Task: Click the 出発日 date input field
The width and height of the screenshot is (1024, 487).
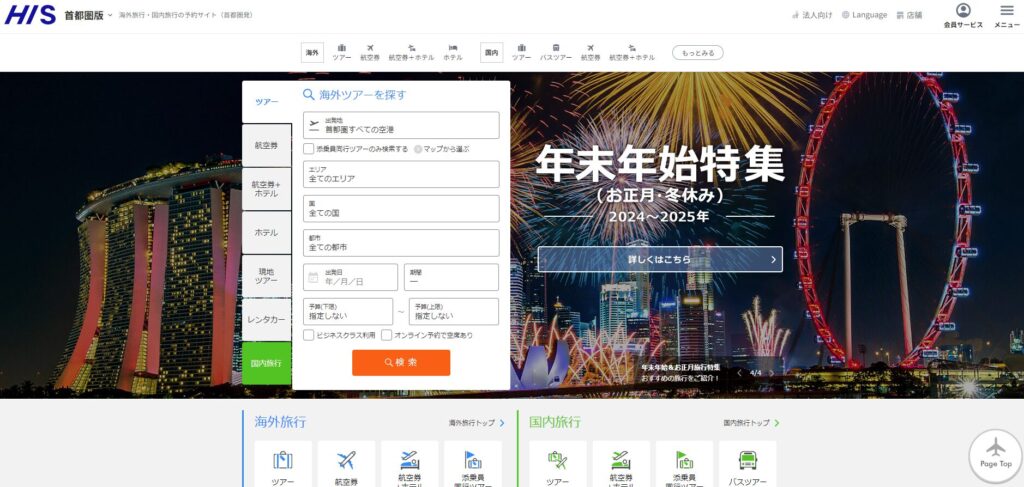Action: click(x=352, y=277)
